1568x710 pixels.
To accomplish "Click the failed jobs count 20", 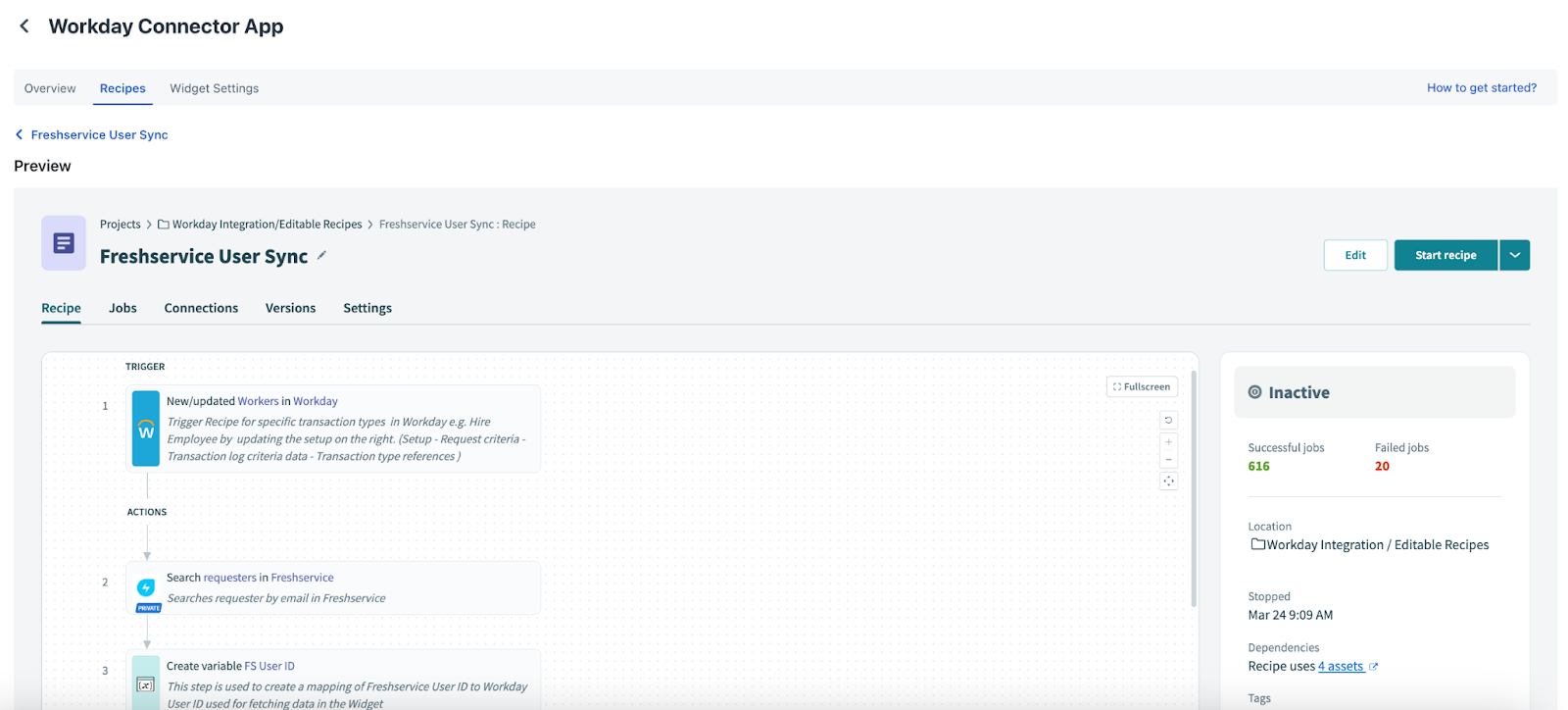I will click(1382, 467).
